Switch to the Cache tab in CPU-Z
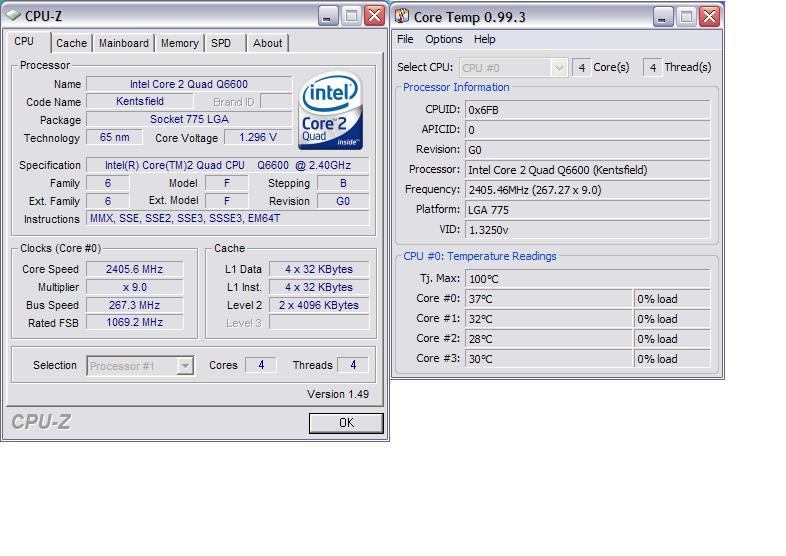Screen dimensions: 786x556 [71, 43]
